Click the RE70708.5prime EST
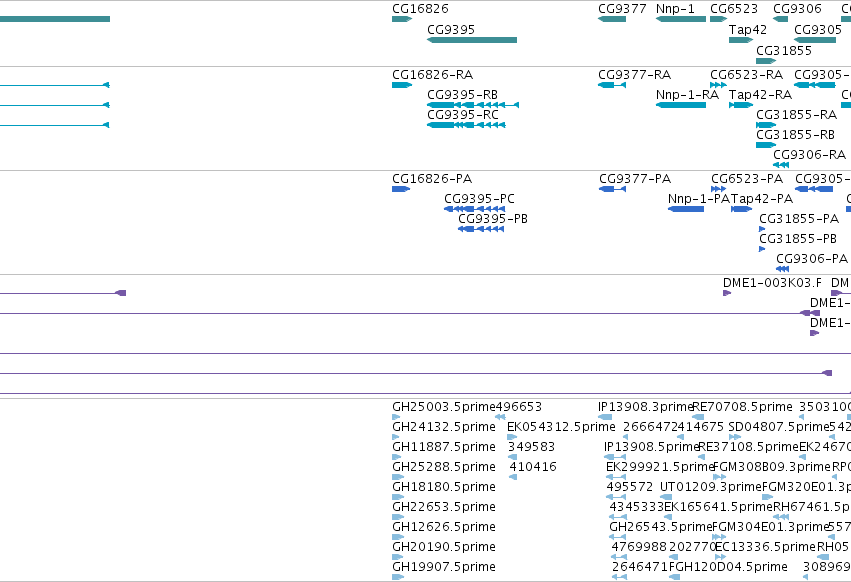851x582 pixels. (698, 417)
